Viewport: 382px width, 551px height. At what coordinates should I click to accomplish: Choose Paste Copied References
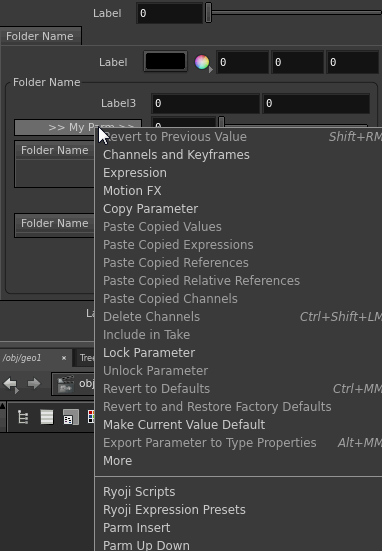(239, 262)
